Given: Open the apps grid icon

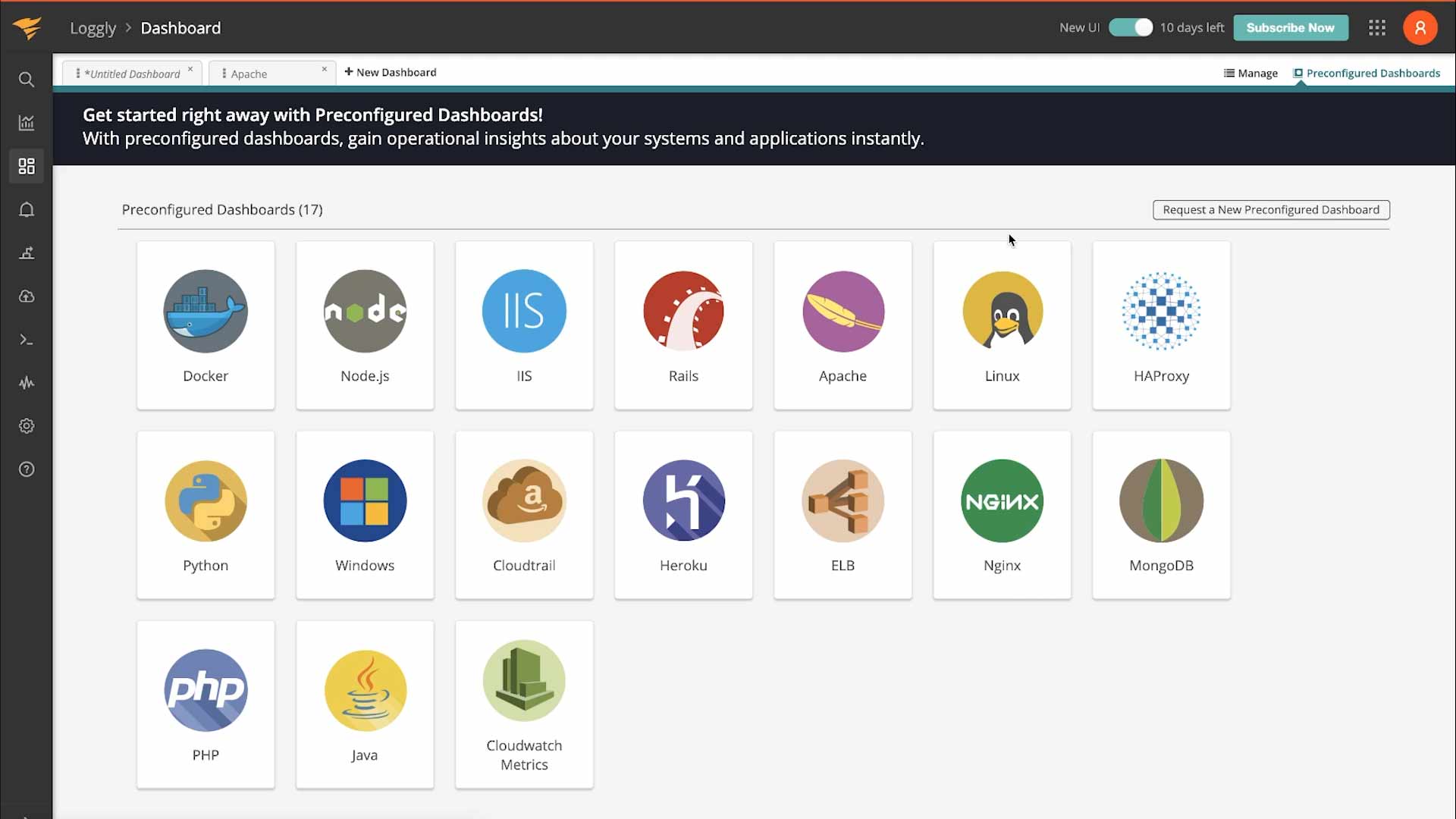Looking at the screenshot, I should [x=1377, y=28].
